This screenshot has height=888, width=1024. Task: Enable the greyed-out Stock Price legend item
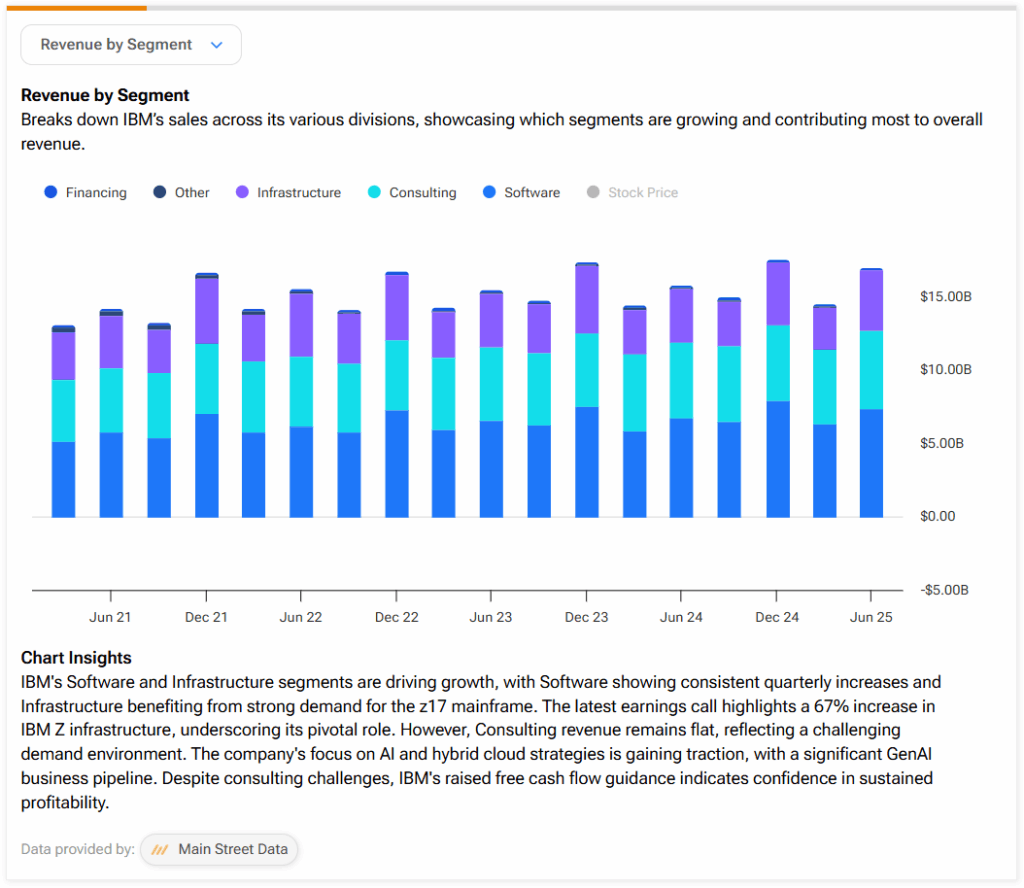[642, 193]
